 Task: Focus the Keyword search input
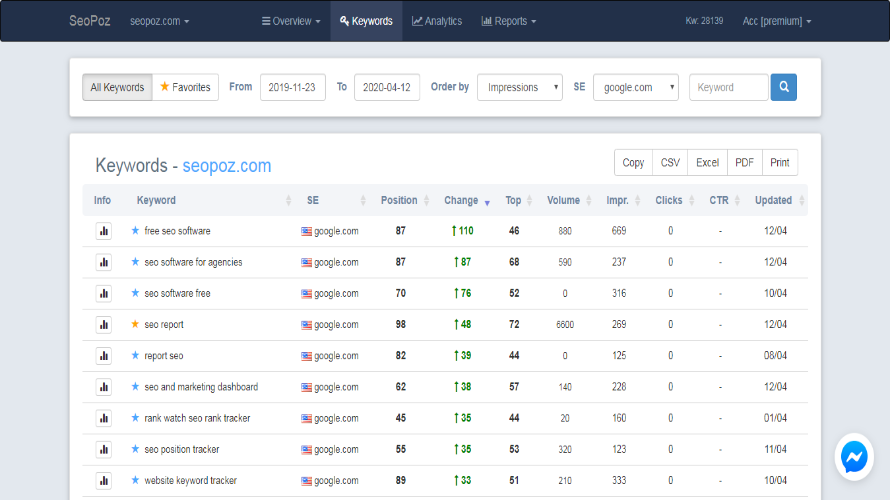point(729,87)
